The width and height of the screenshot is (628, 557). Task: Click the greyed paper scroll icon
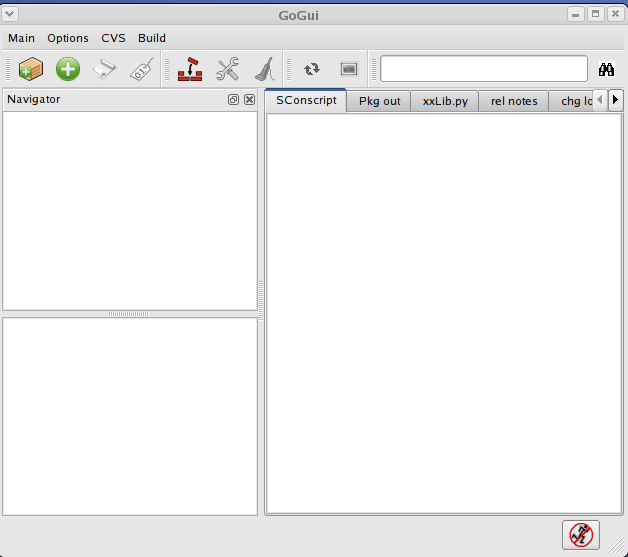pos(105,69)
